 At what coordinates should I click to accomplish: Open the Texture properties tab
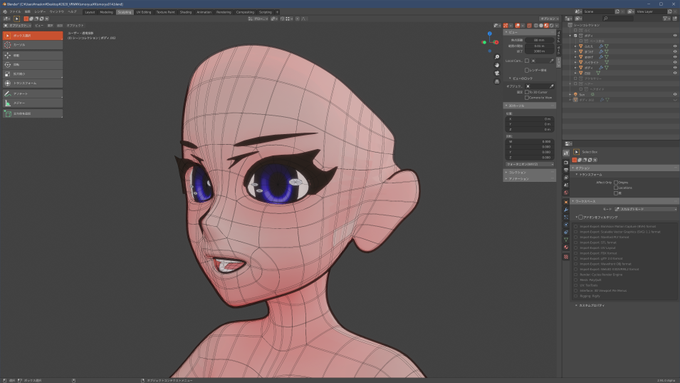566,257
